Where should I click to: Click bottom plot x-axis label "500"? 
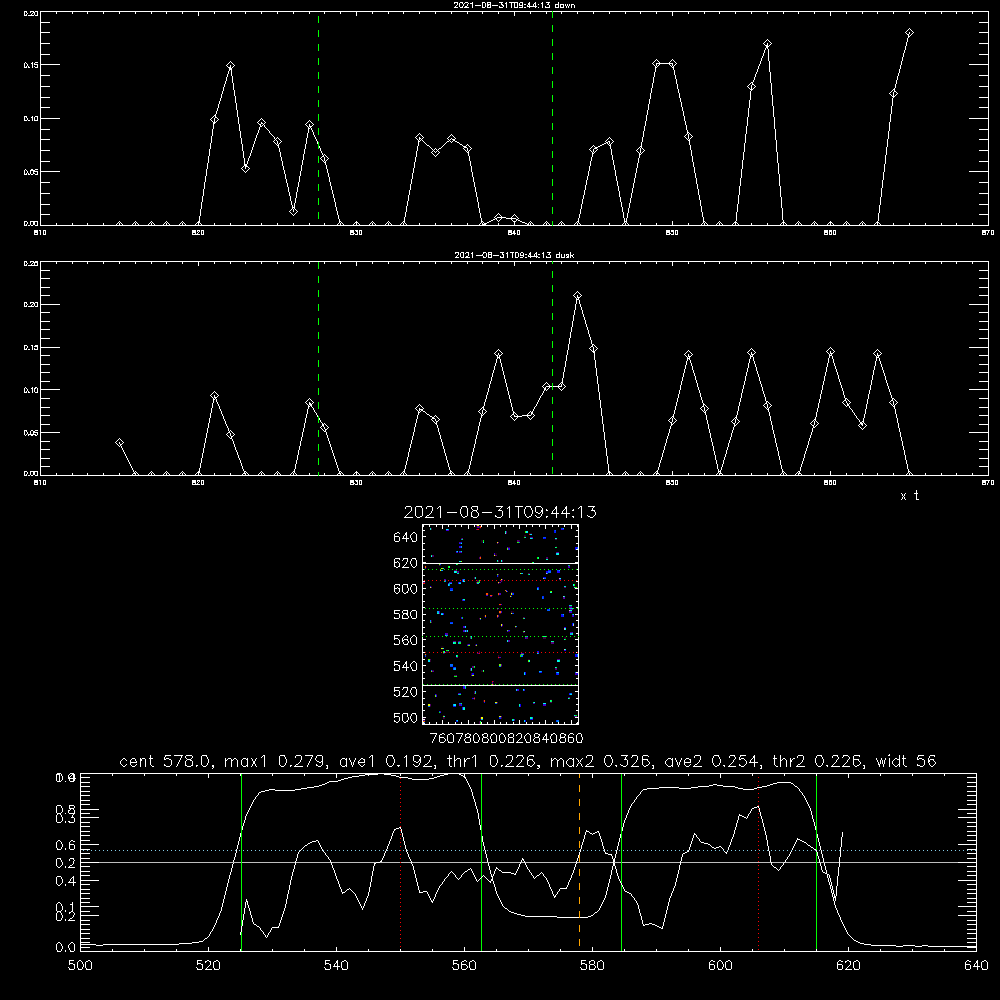80,966
